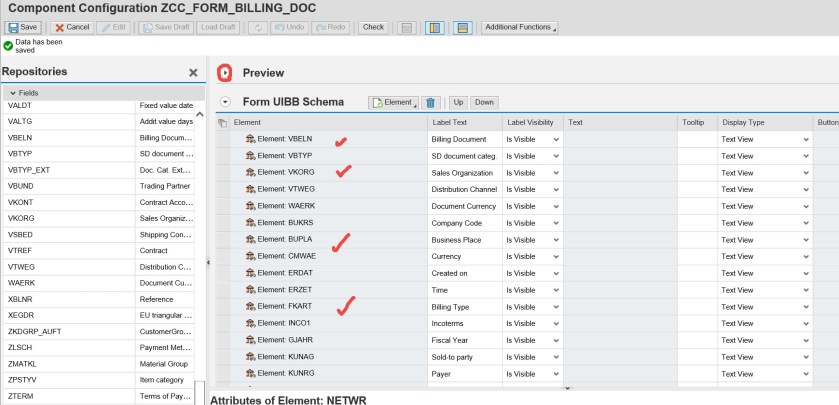Viewport: 839px width, 405px height.
Task: Click the Element: VBELN icon
Action: click(x=250, y=139)
